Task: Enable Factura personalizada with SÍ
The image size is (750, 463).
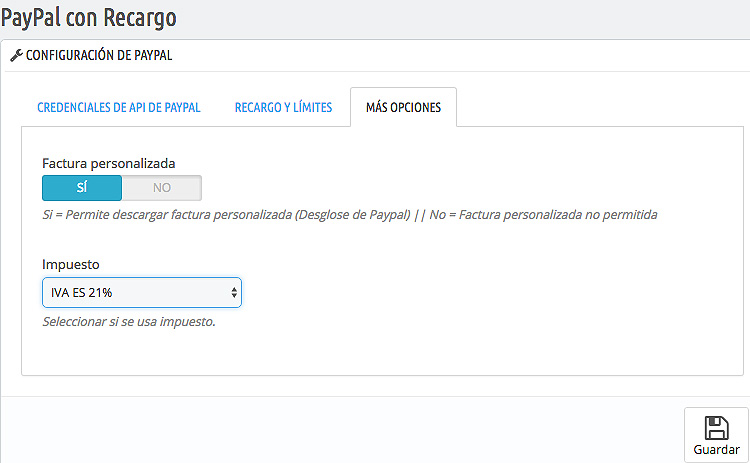Action: tap(82, 187)
